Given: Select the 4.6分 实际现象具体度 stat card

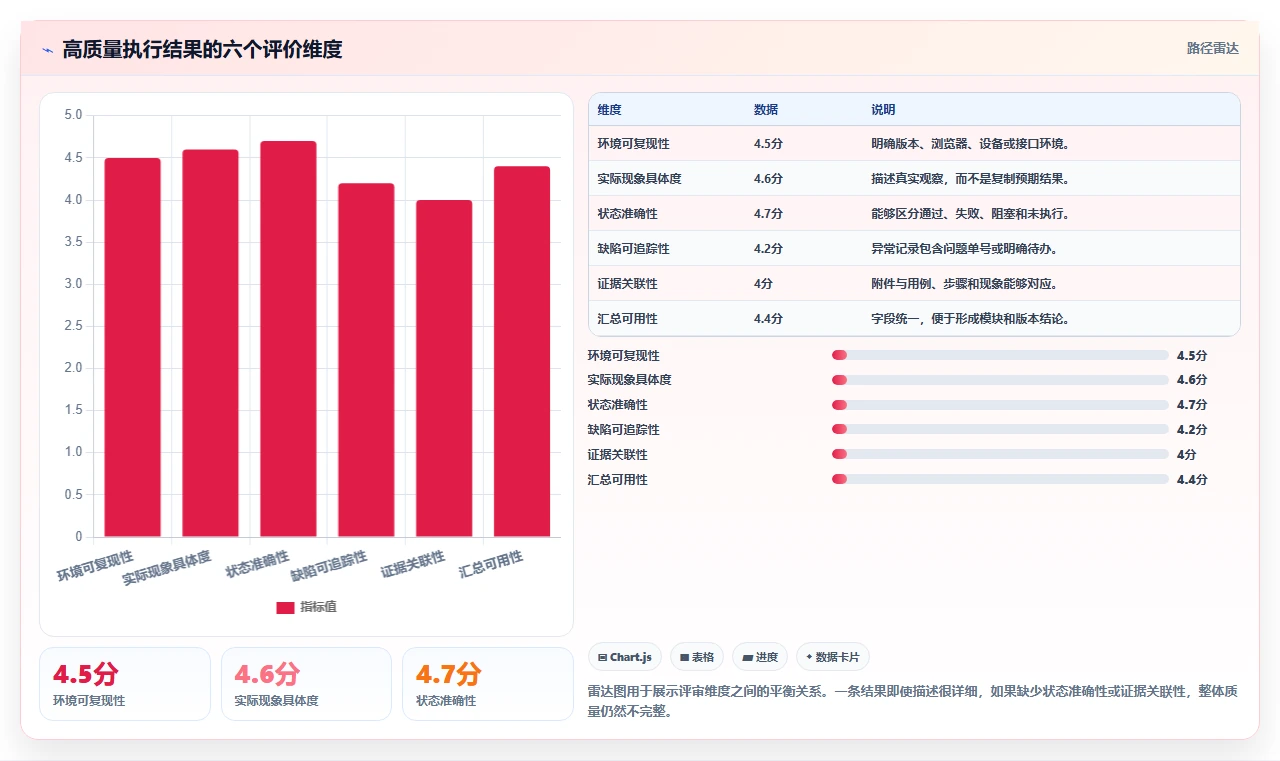Looking at the screenshot, I should click(x=306, y=684).
